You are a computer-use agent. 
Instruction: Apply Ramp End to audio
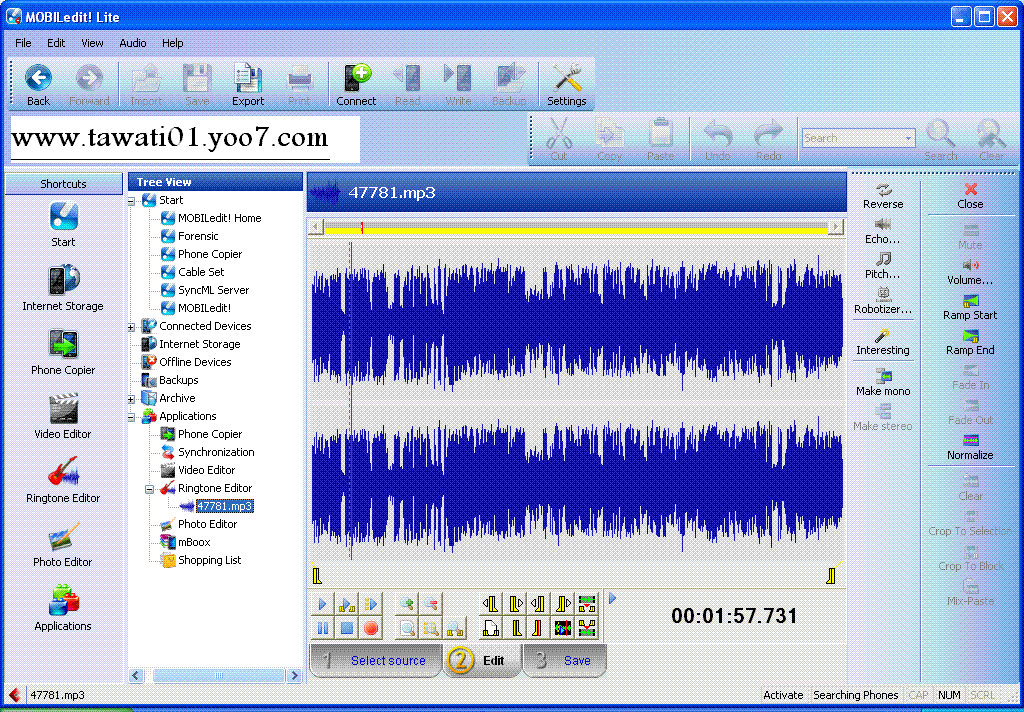click(x=970, y=343)
